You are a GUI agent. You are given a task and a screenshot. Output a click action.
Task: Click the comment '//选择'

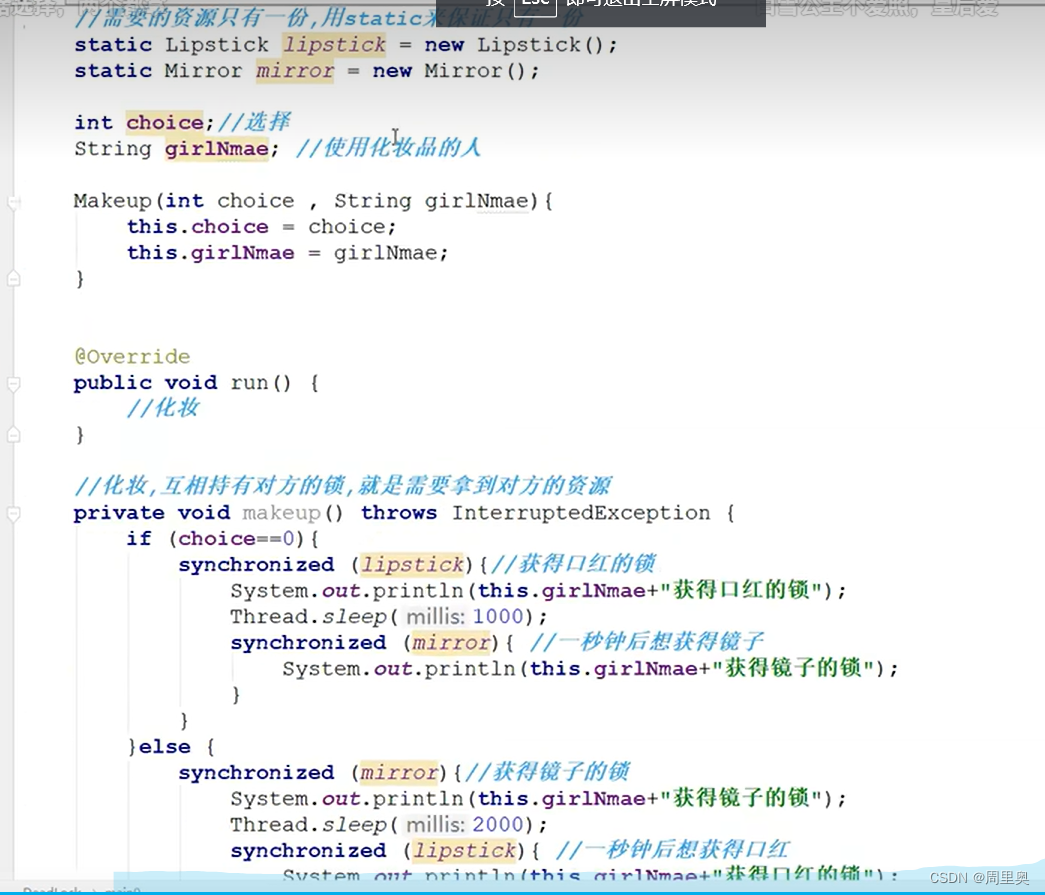(254, 122)
